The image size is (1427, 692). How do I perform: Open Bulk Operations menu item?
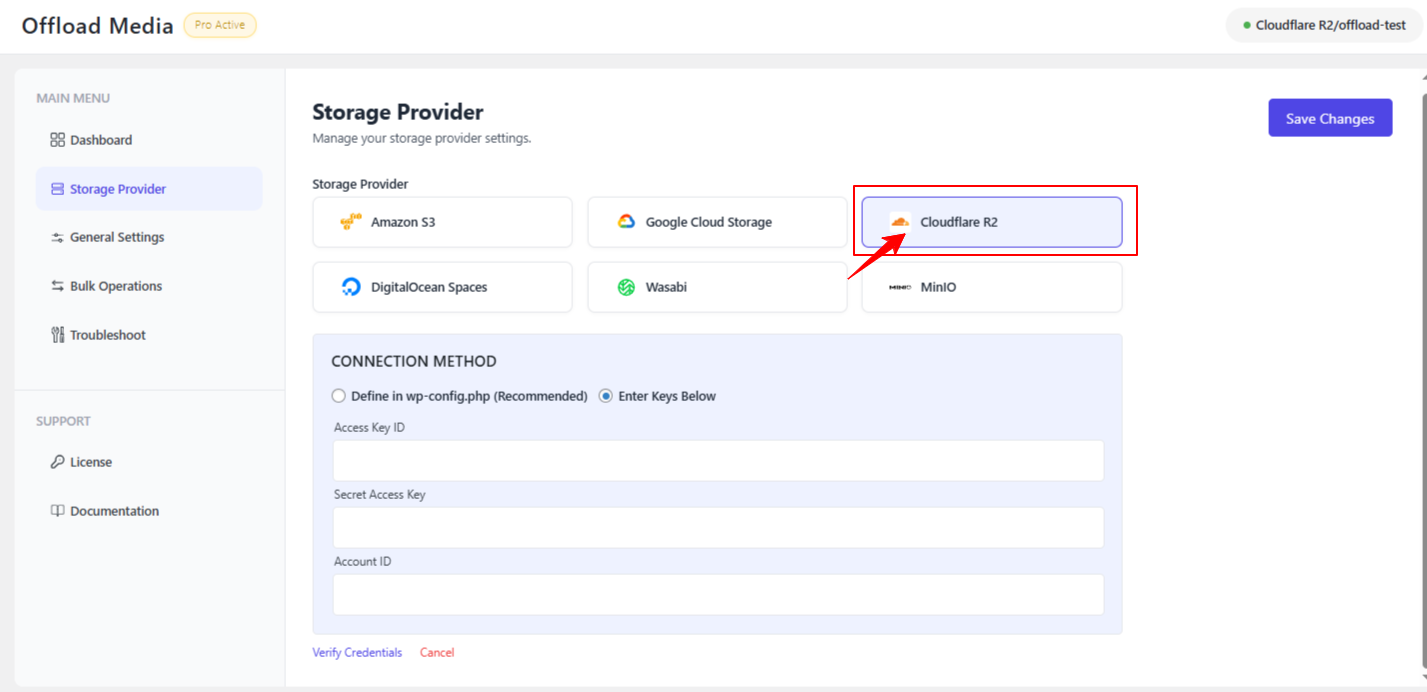tap(115, 286)
